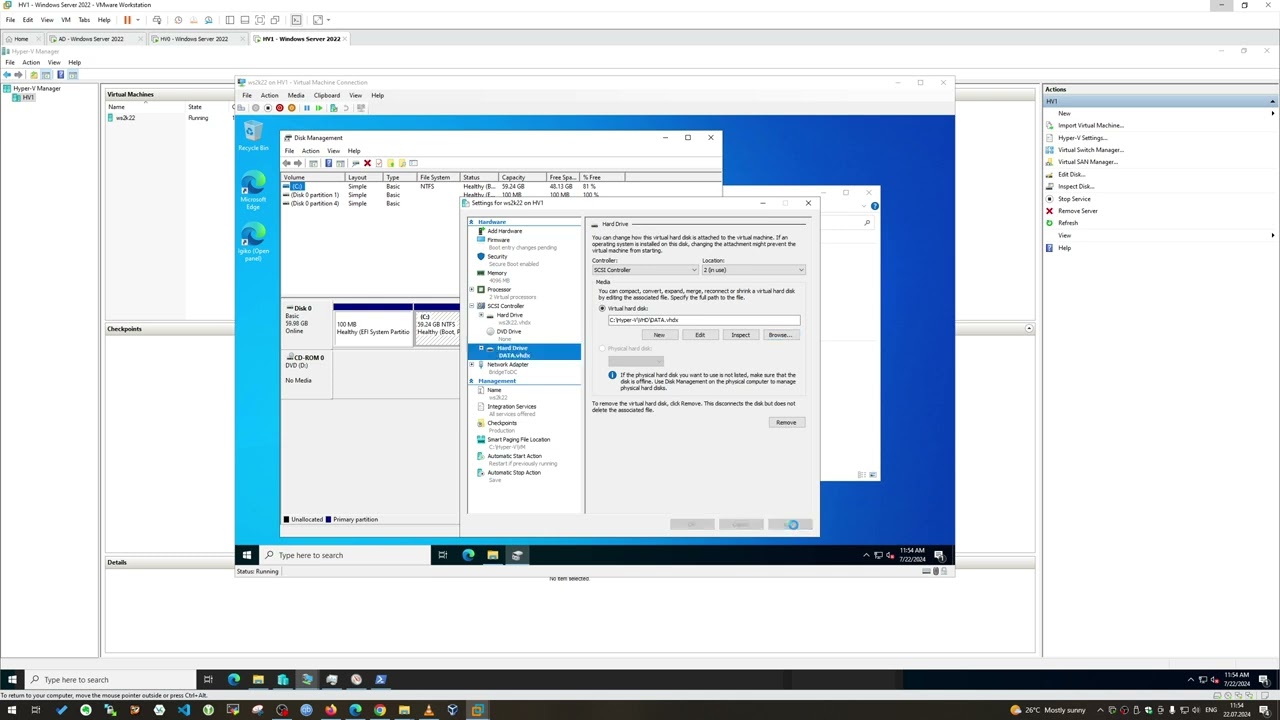Image resolution: width=1280 pixels, height=720 pixels.
Task: Click the red X delete icon in Disk Management toolbar
Action: click(x=367, y=163)
